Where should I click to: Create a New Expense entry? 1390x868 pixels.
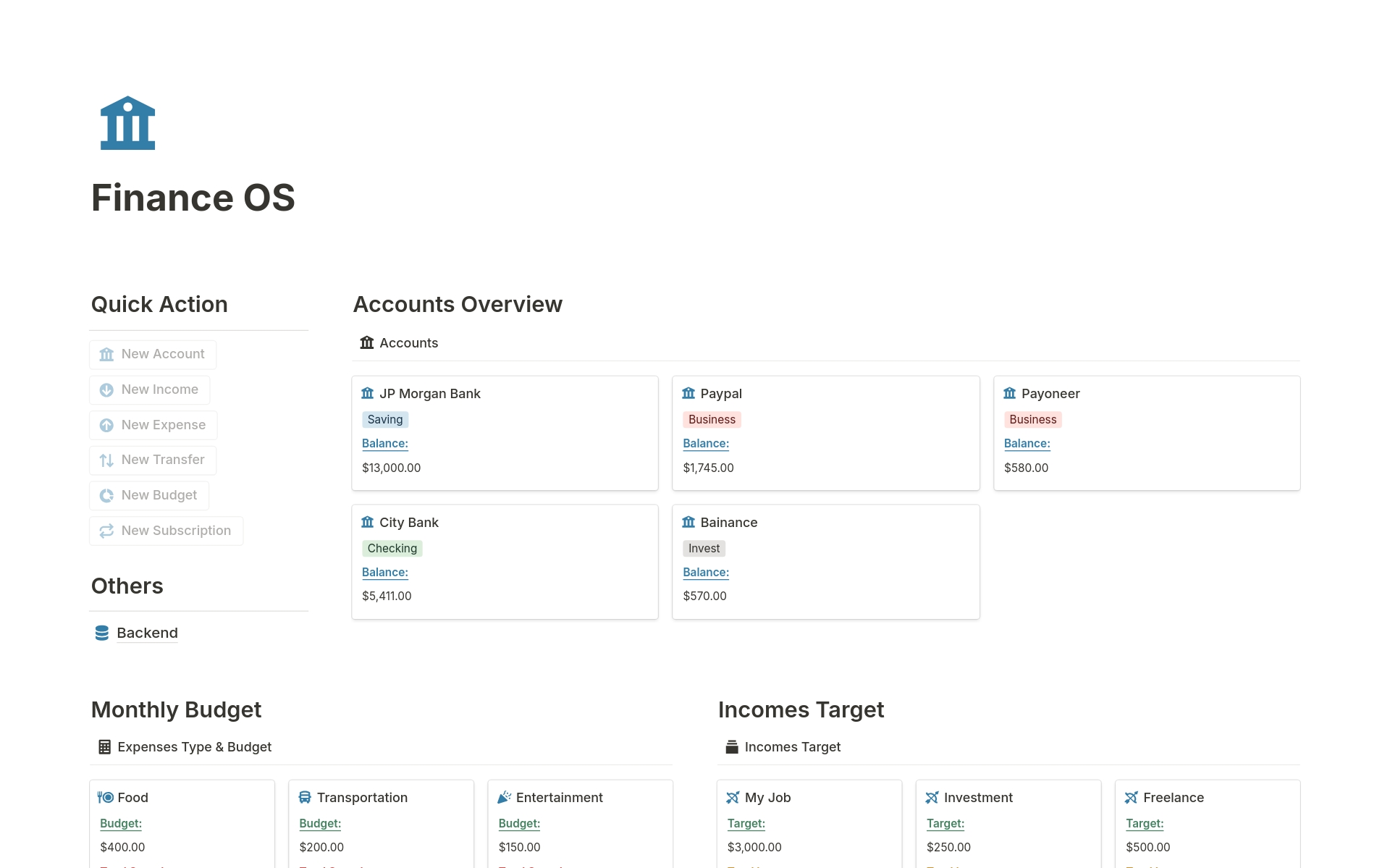[153, 425]
